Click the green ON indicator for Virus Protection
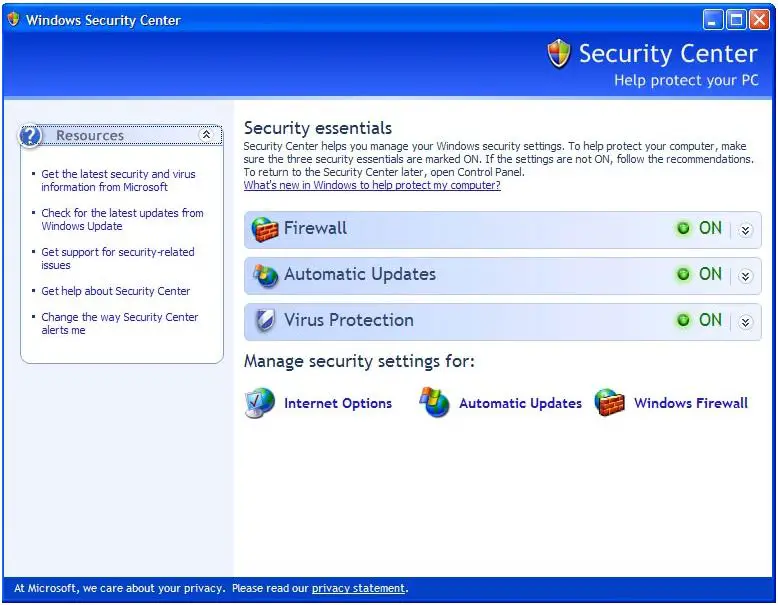778x605 pixels. point(683,320)
